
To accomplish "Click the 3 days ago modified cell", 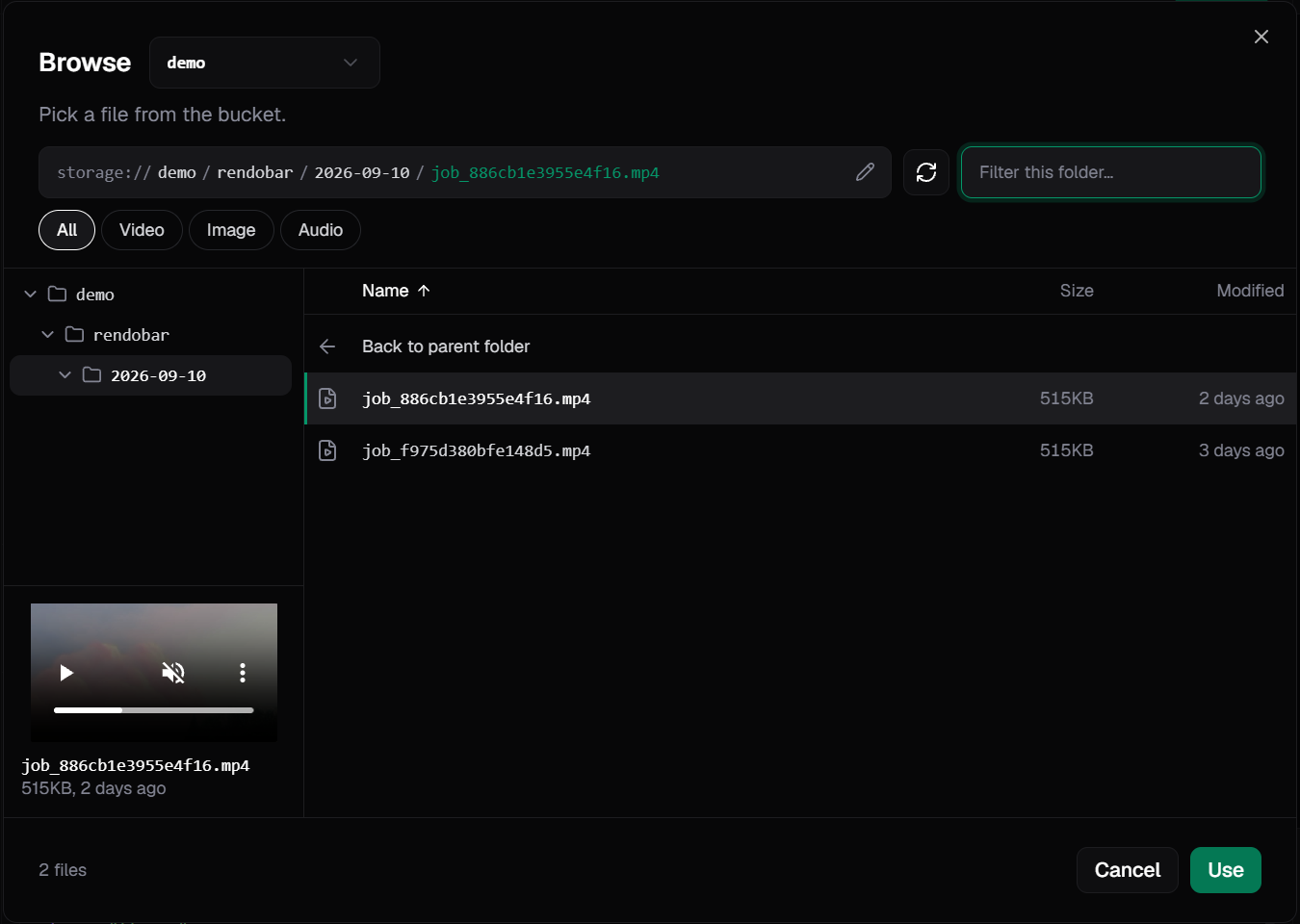I will pyautogui.click(x=1241, y=450).
